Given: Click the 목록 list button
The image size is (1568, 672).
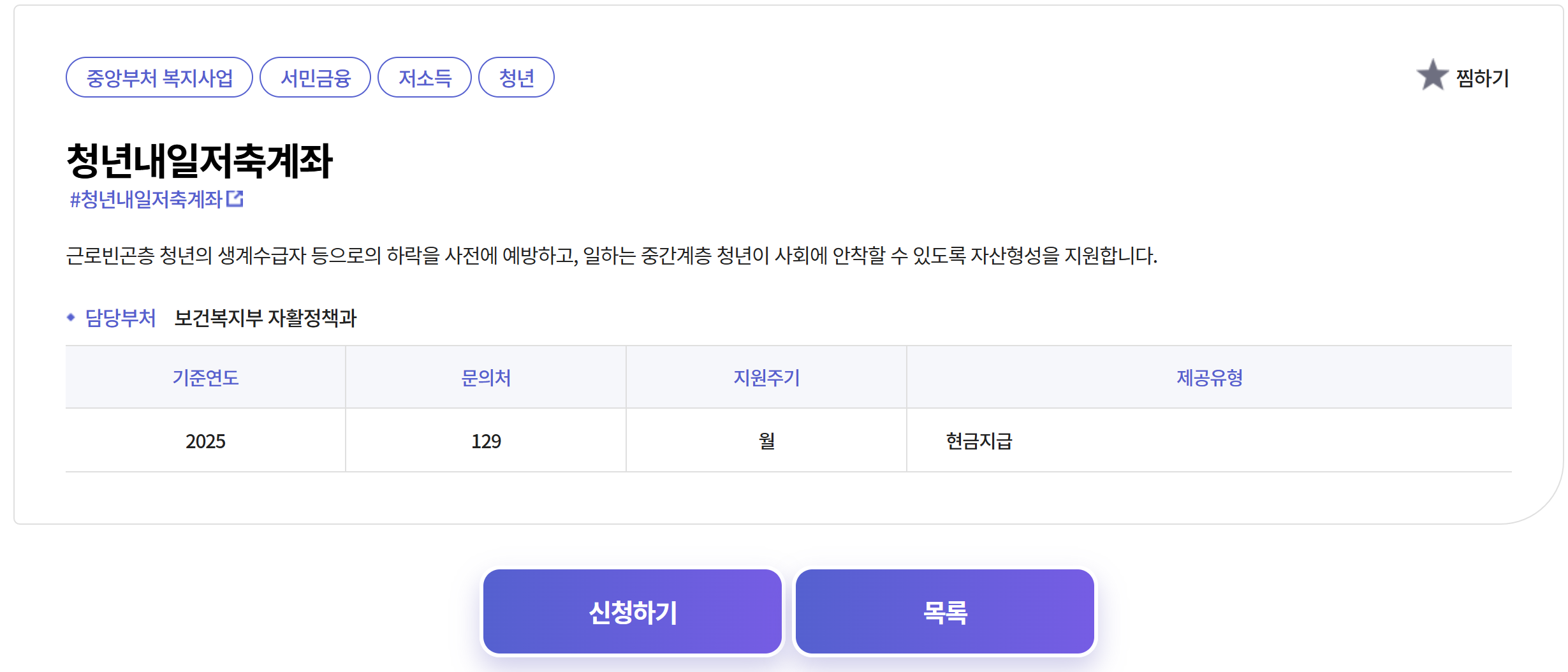Looking at the screenshot, I should coord(944,611).
